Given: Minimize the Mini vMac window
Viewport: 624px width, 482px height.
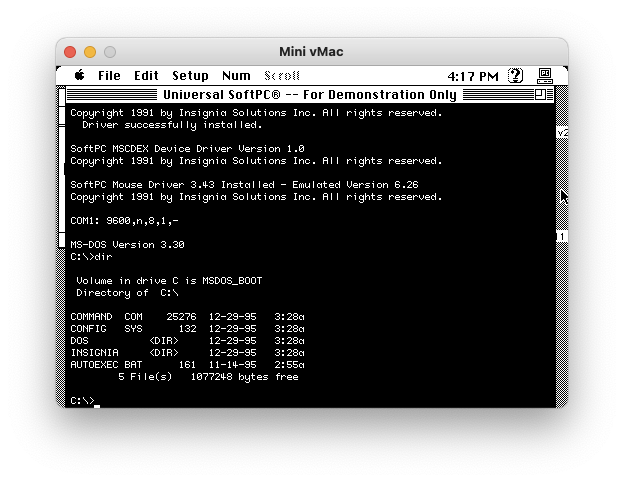Looking at the screenshot, I should click(x=90, y=52).
